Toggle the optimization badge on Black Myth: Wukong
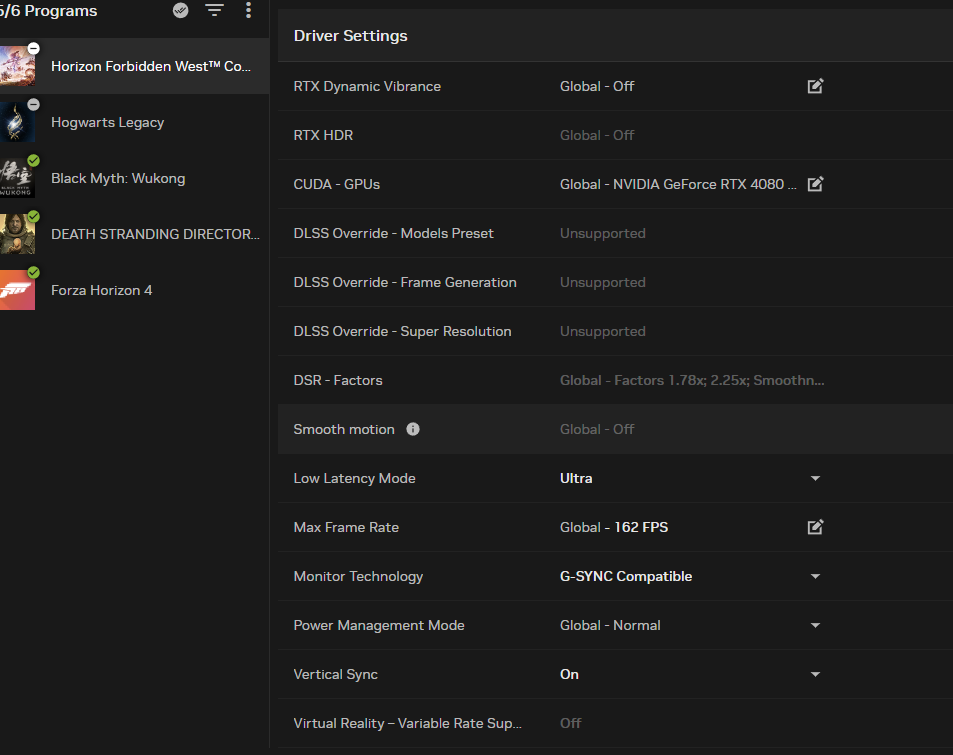 pyautogui.click(x=34, y=160)
